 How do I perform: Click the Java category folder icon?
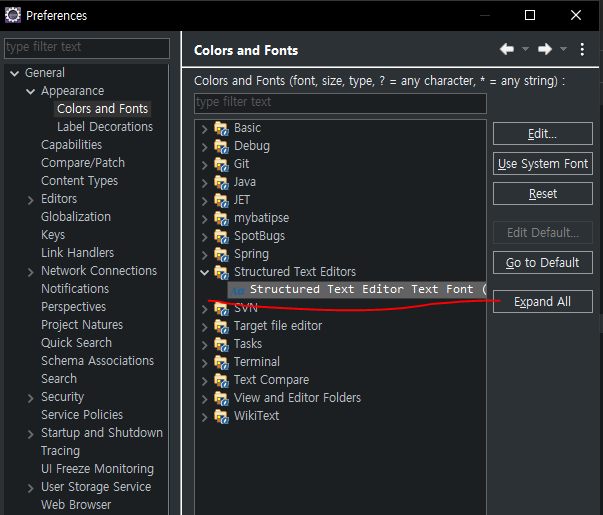pos(221,182)
